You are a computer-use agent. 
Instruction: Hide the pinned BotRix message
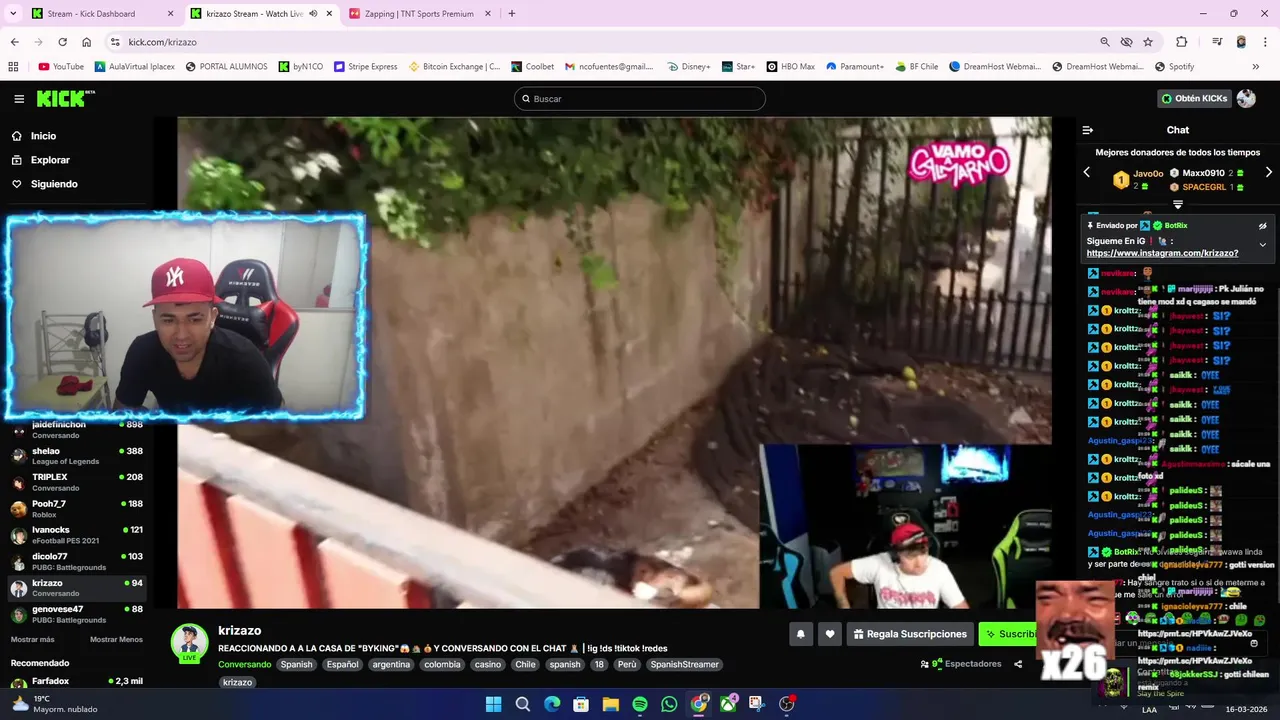(1262, 226)
